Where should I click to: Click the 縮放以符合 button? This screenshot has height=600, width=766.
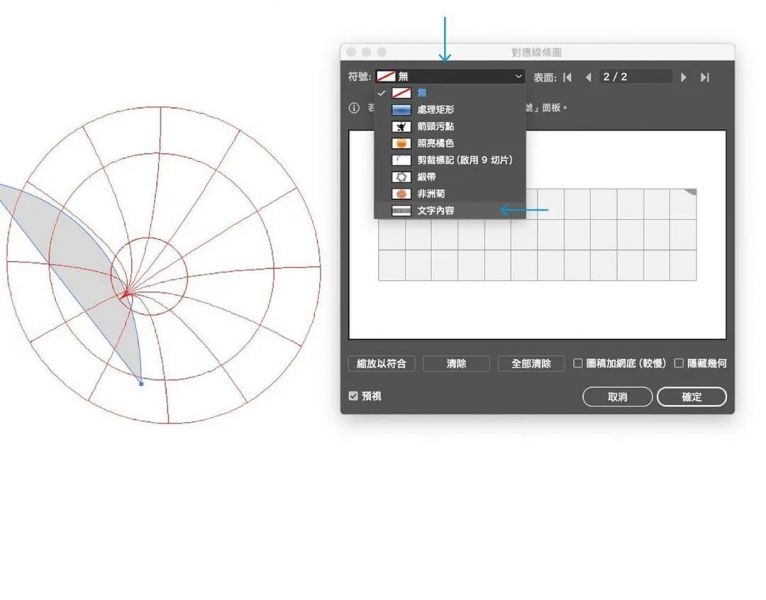(x=381, y=364)
